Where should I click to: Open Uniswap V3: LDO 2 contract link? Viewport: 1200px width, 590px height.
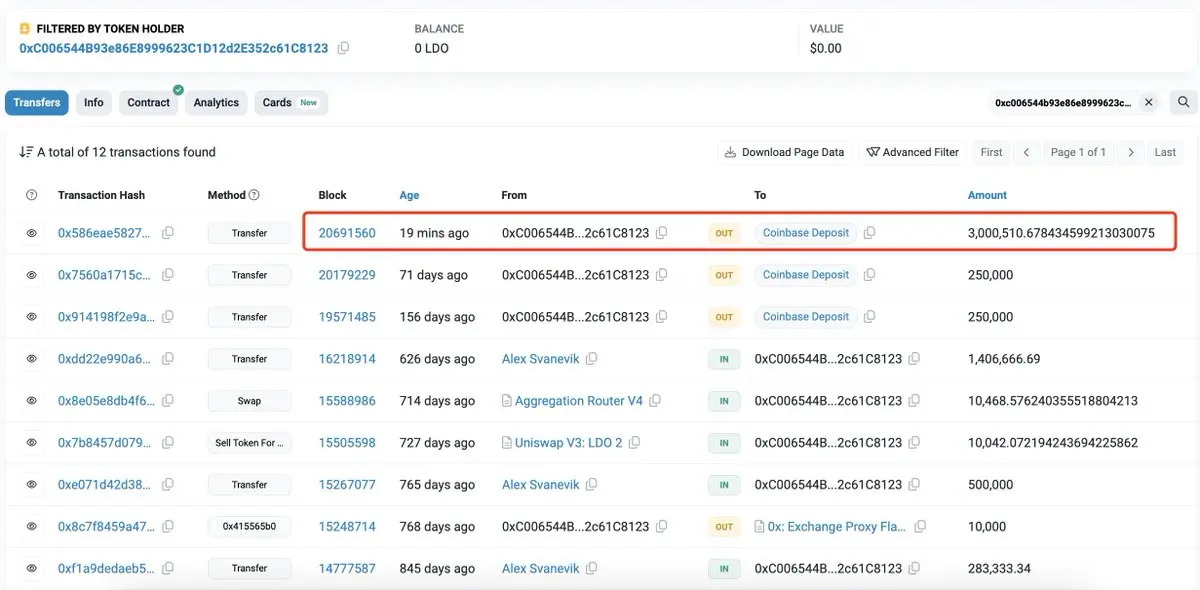(569, 443)
